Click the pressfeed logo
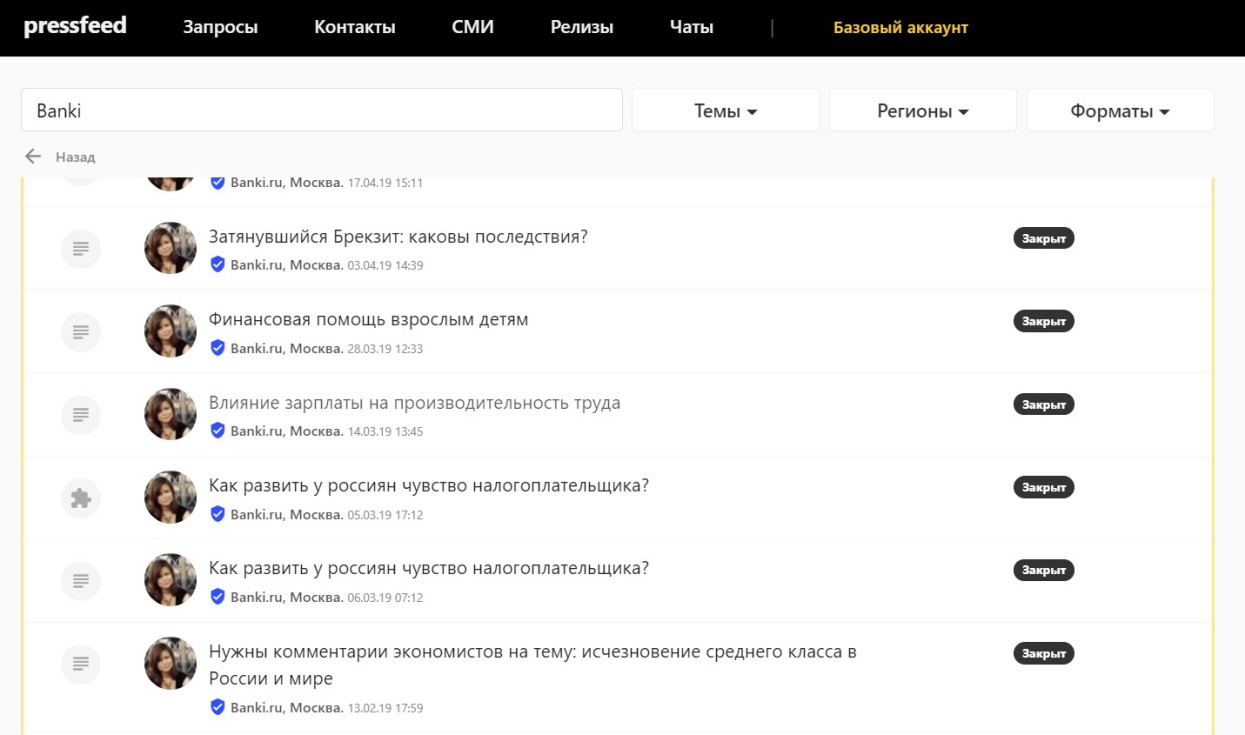The height and width of the screenshot is (735, 1245). click(75, 26)
